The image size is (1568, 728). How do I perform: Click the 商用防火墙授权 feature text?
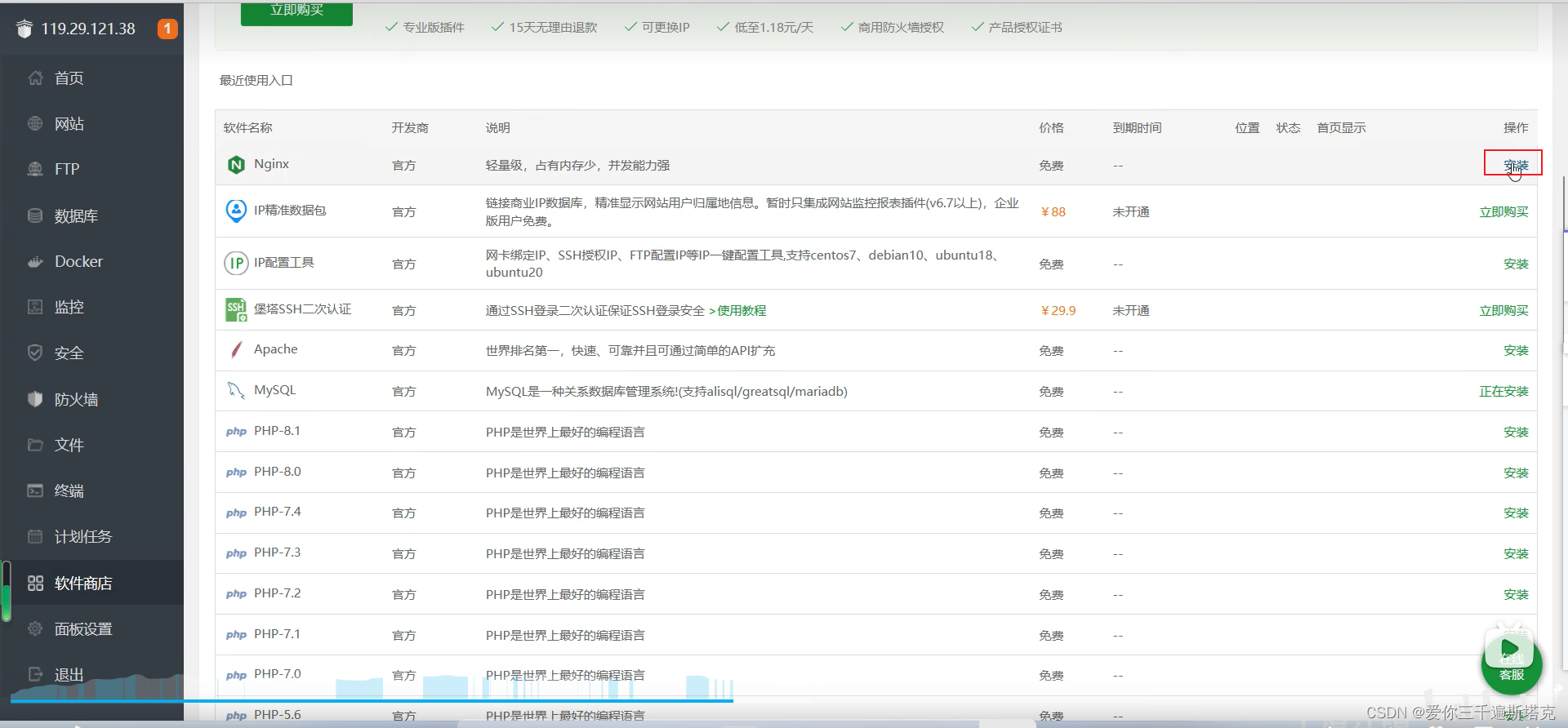(x=901, y=27)
